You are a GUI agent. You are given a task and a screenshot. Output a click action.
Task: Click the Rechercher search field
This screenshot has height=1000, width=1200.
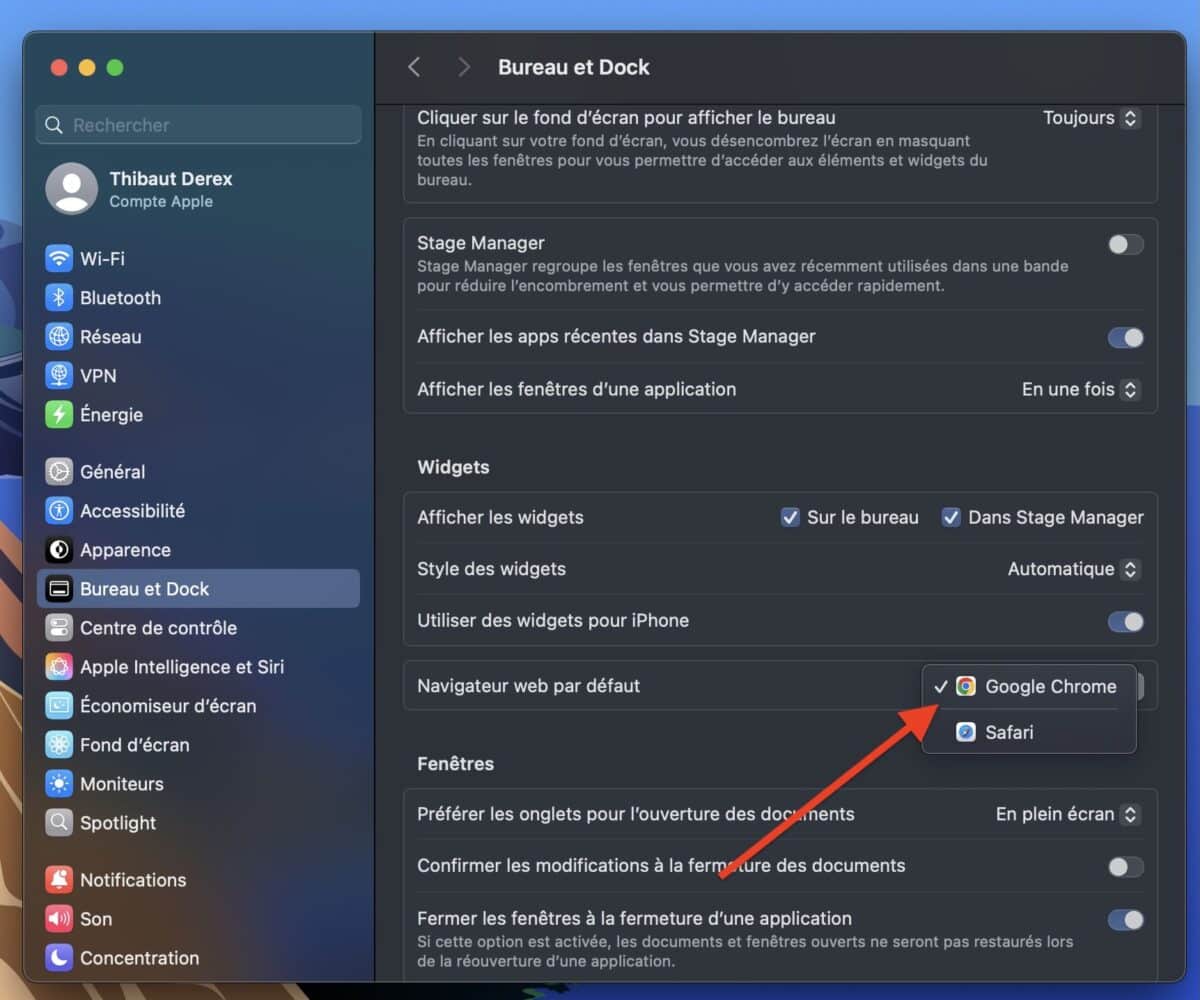click(x=199, y=125)
